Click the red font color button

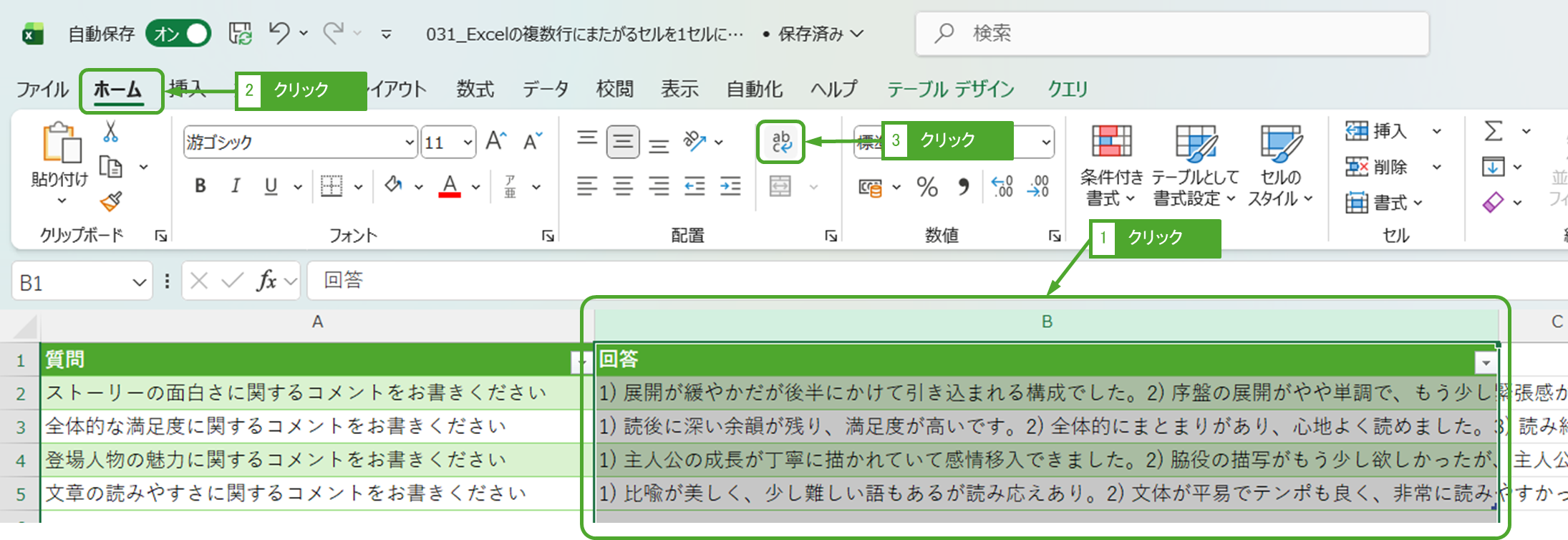click(x=450, y=186)
